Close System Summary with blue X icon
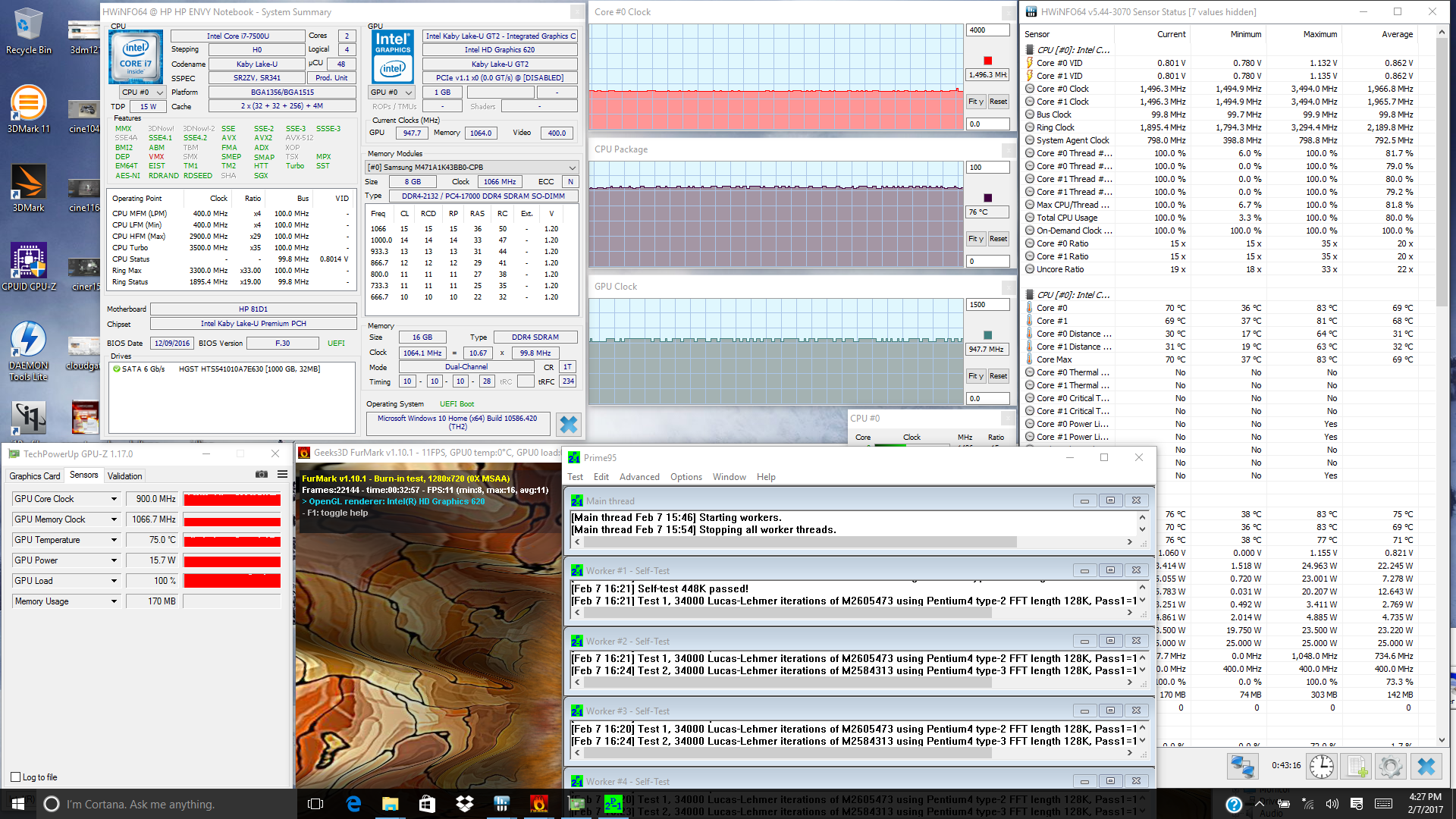 568,425
